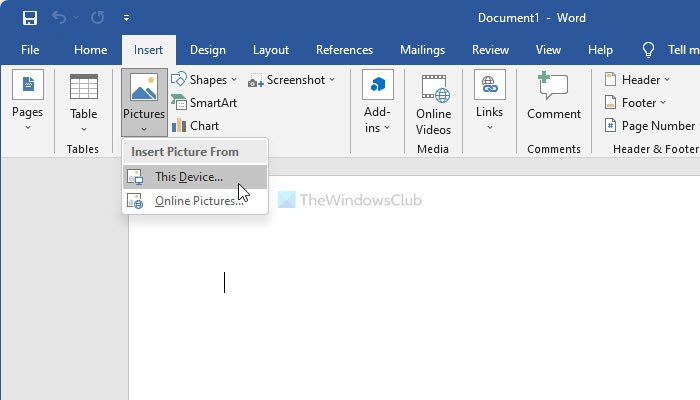Image resolution: width=700 pixels, height=400 pixels.
Task: Open the File tab
Action: [30, 50]
